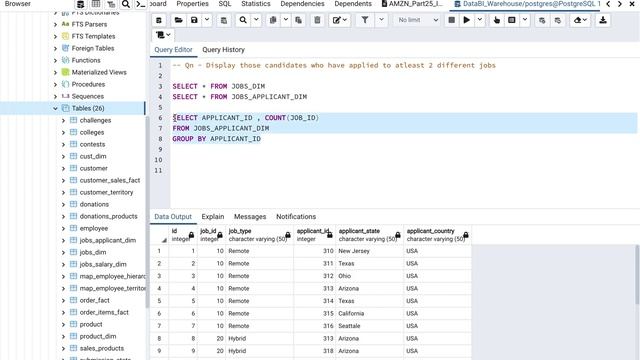Select the jobs_salary_dim table in tree
The height and width of the screenshot is (360, 640).
coord(103,264)
